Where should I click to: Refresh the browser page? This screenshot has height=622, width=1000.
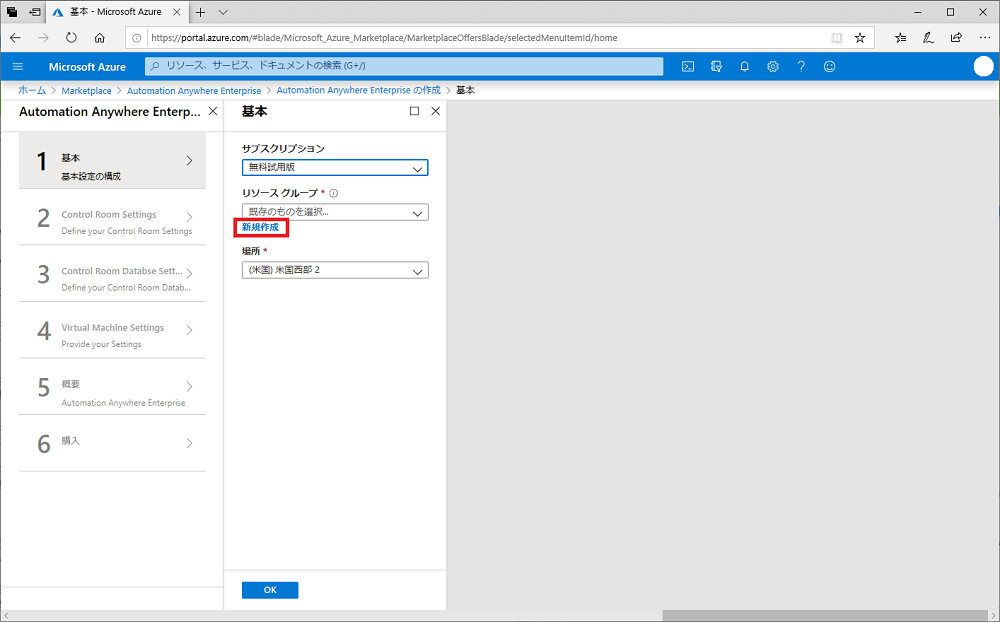tap(71, 38)
